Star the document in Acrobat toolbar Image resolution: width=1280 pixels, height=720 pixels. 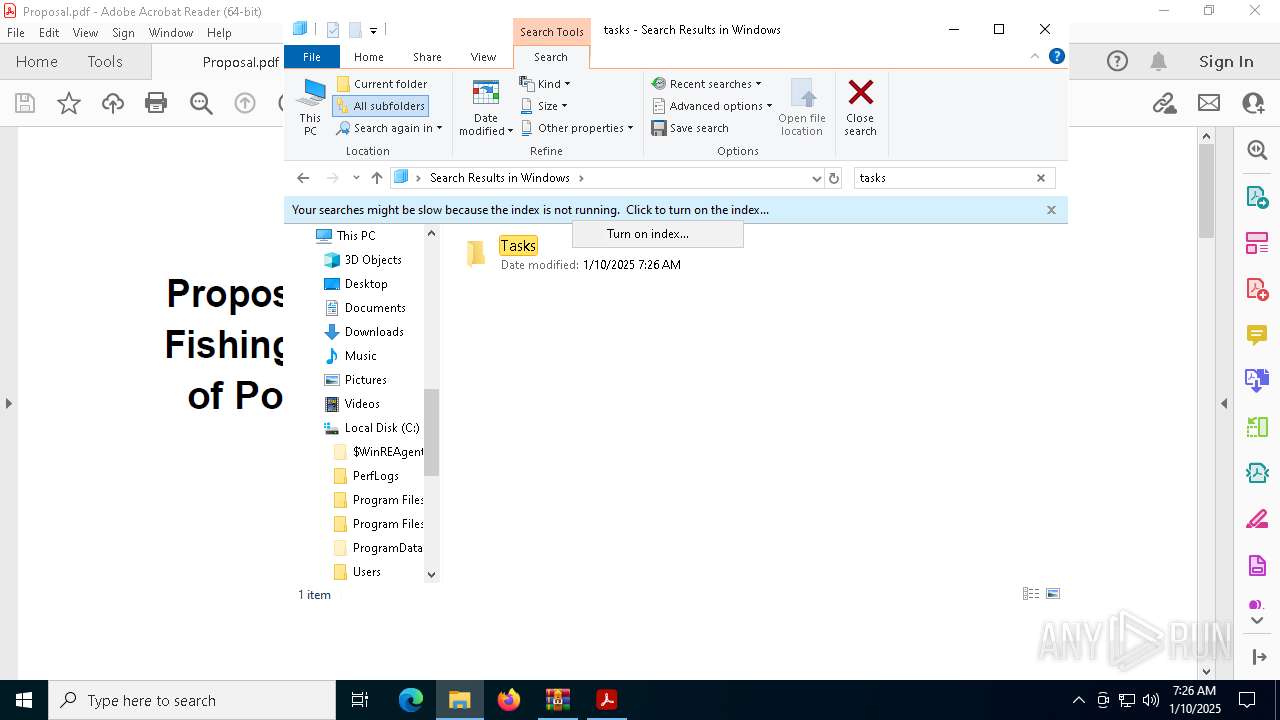[69, 103]
